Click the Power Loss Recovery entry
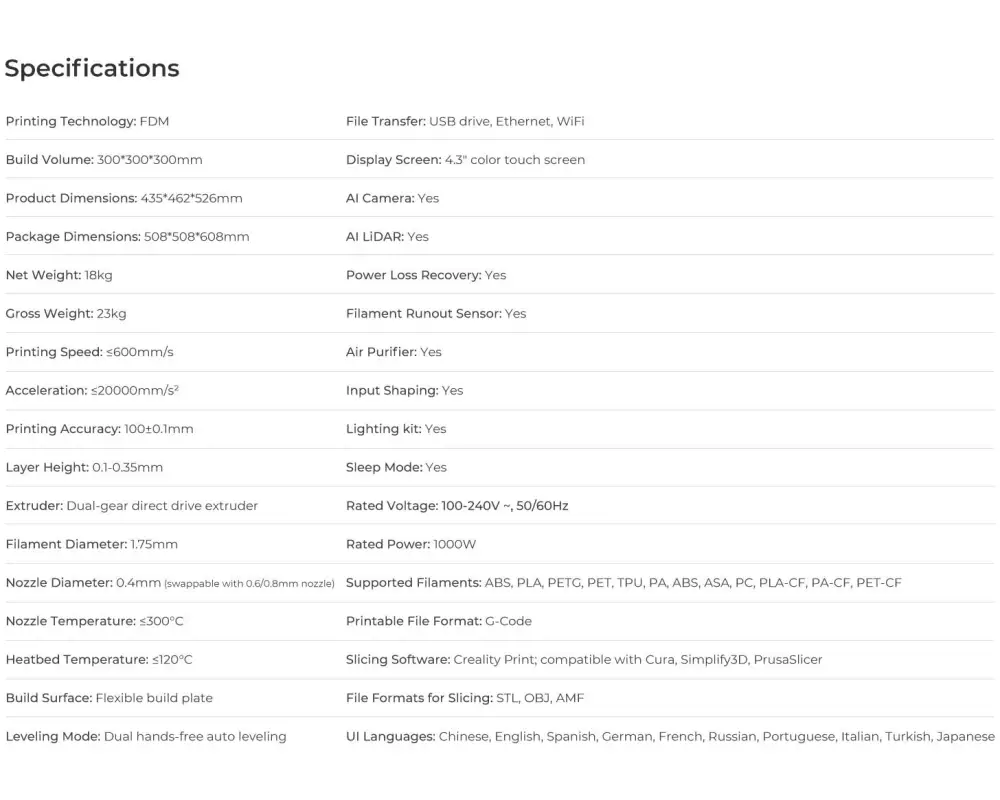 click(x=426, y=275)
